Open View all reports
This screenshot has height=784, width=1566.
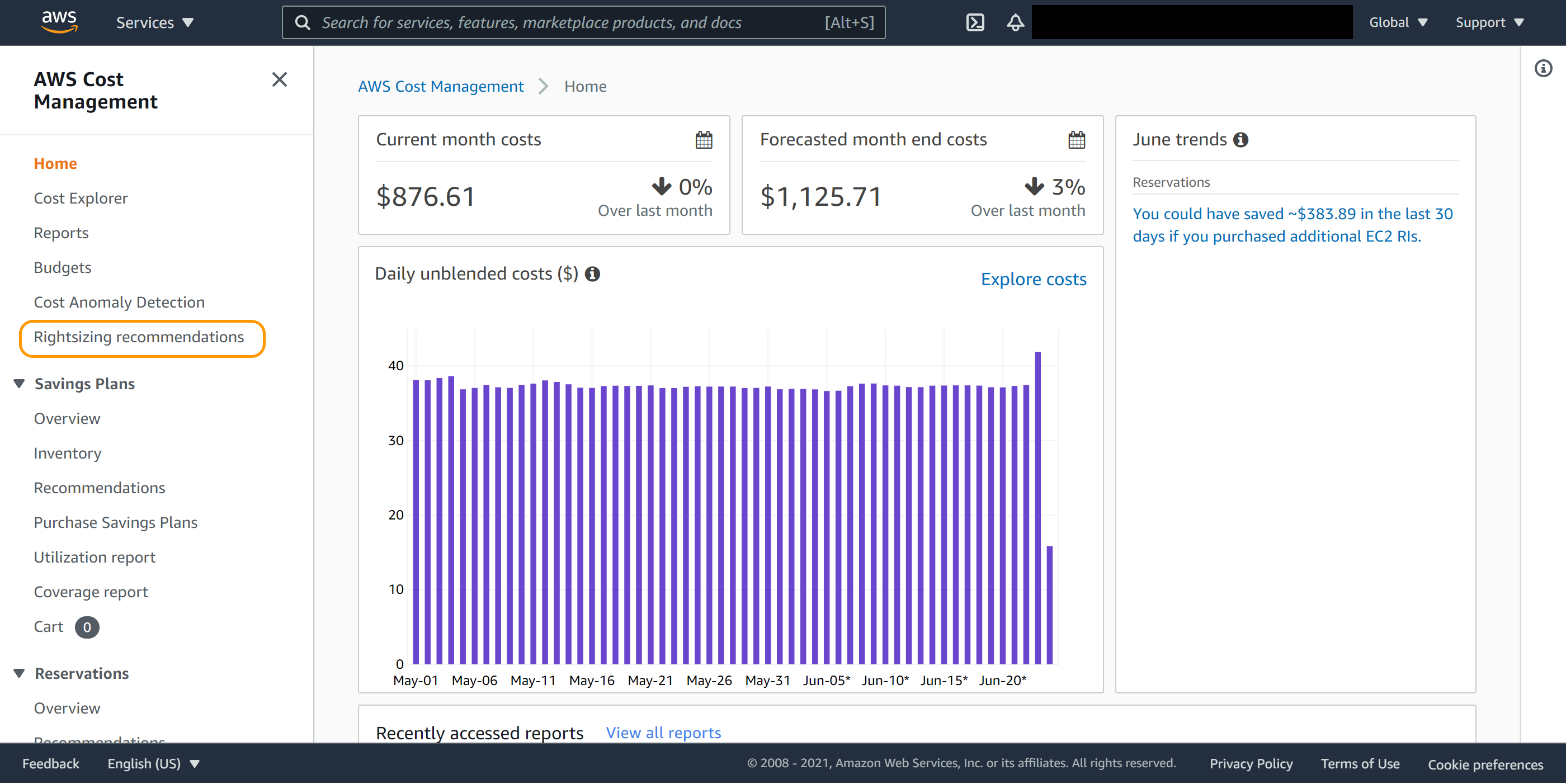(x=663, y=733)
